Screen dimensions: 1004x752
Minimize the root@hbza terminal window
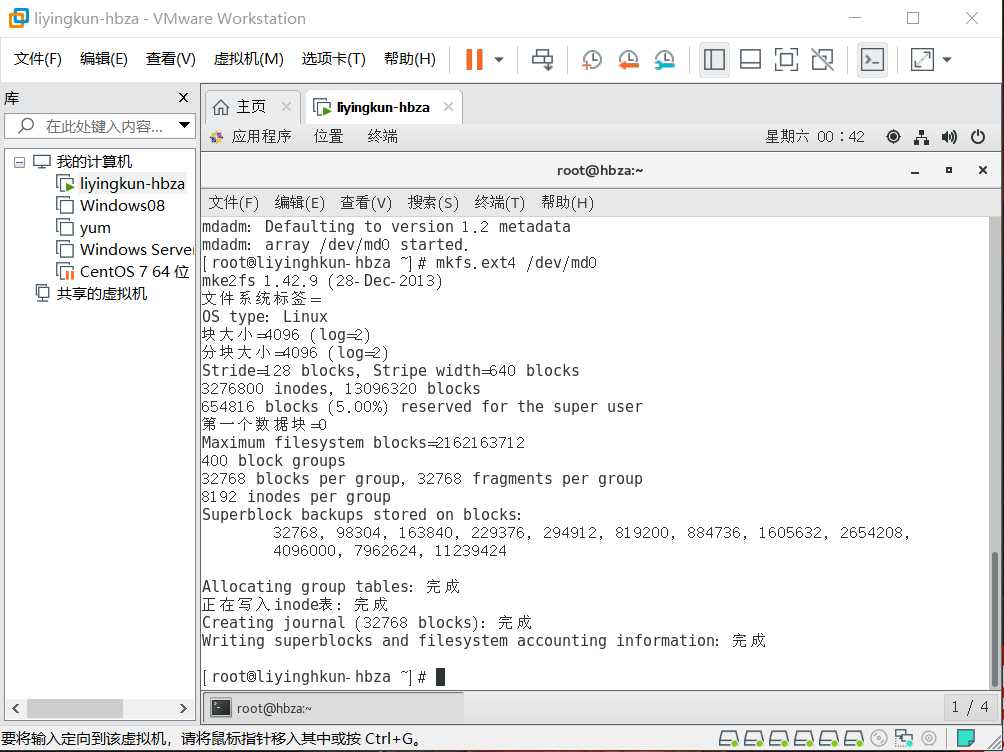[x=915, y=171]
